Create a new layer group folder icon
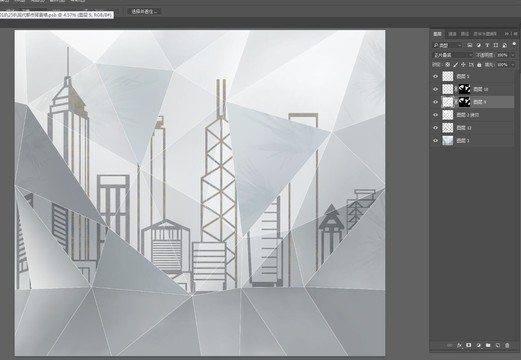 pyautogui.click(x=488, y=345)
